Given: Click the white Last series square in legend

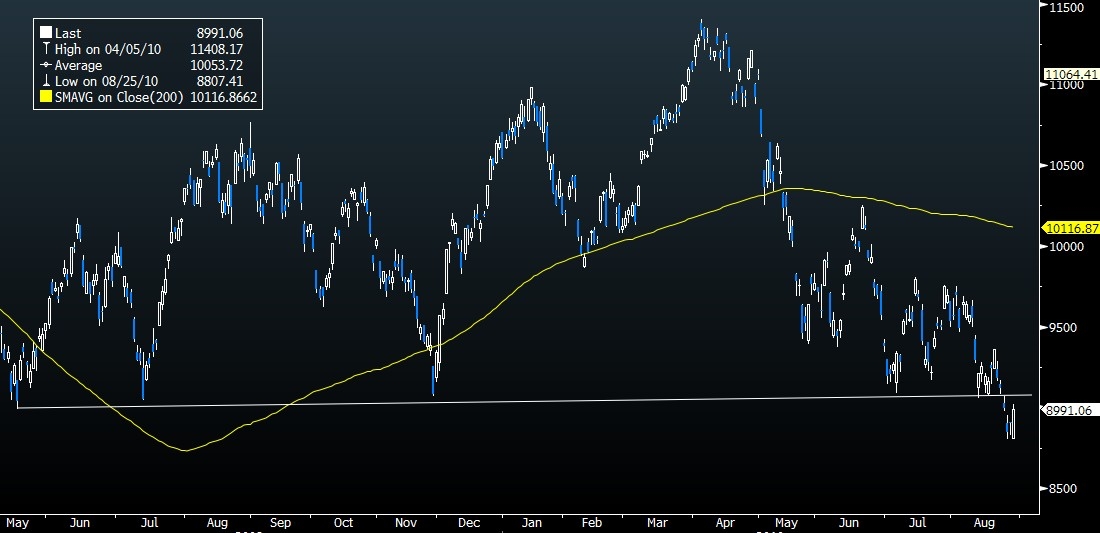Looking at the screenshot, I should [x=46, y=33].
